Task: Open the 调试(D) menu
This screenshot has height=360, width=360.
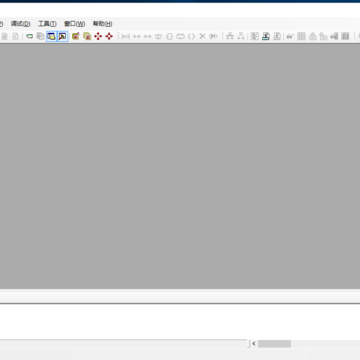Action: (x=20, y=24)
